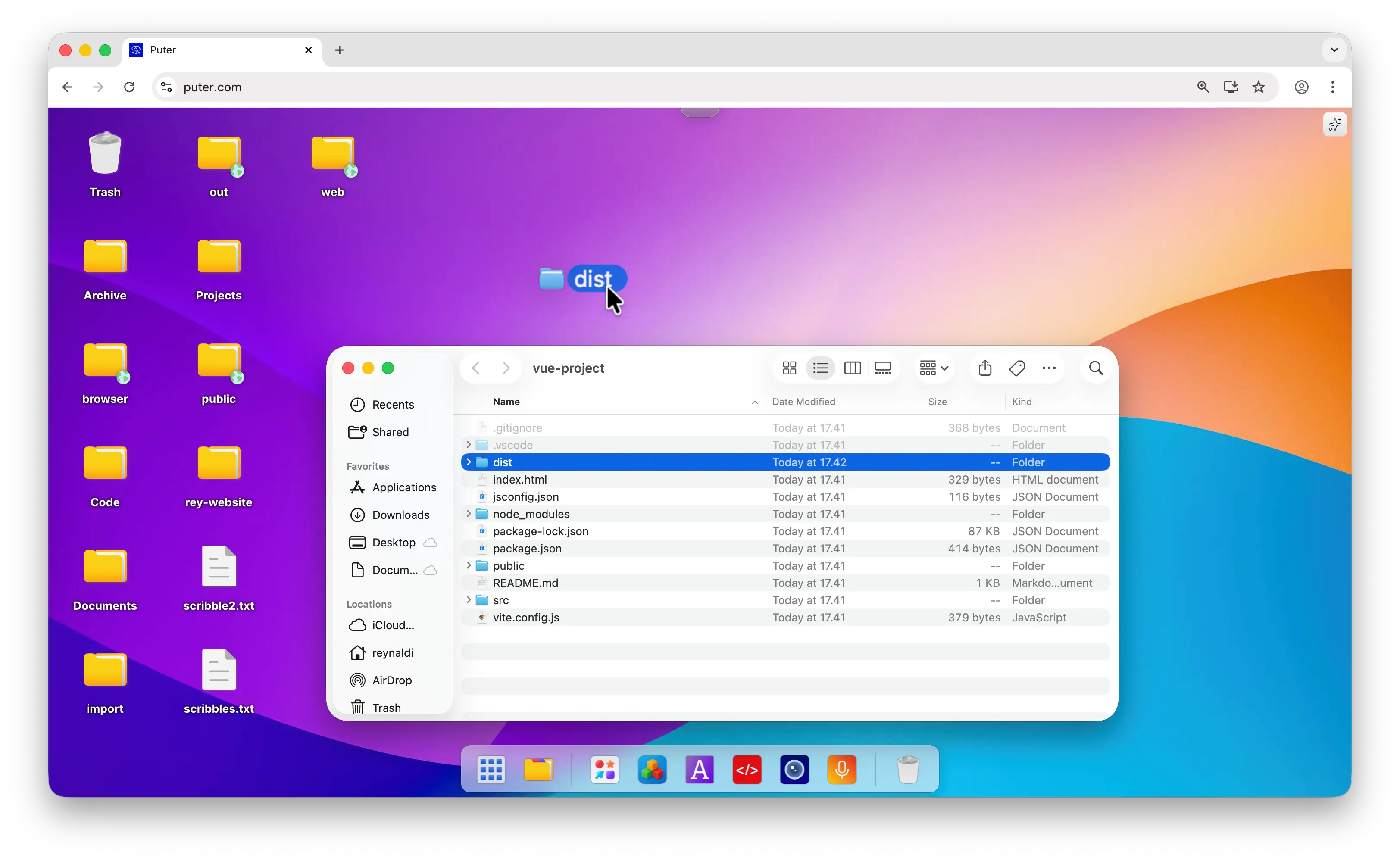Viewport: 1400px width, 861px height.
Task: Open the more options (...) menu
Action: point(1049,368)
